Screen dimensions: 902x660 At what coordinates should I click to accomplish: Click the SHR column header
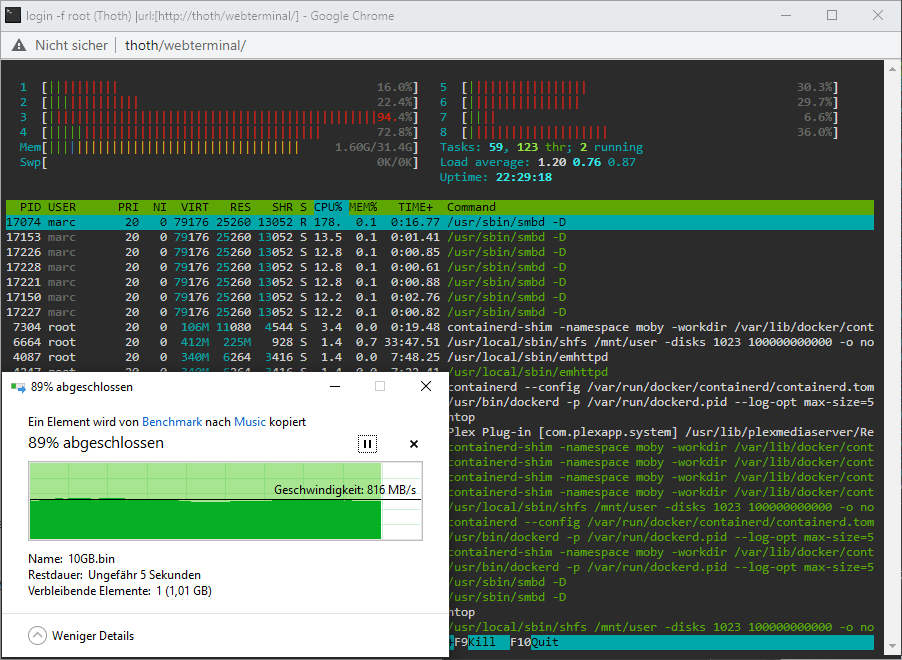coord(282,207)
